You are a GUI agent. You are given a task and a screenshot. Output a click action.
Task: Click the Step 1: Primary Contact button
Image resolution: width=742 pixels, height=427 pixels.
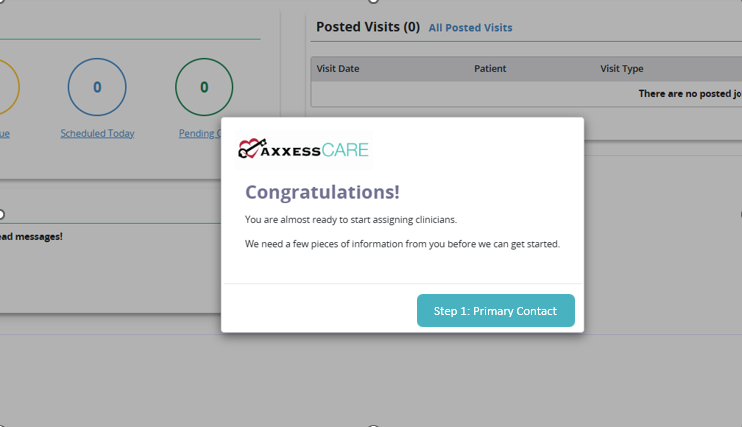[495, 311]
